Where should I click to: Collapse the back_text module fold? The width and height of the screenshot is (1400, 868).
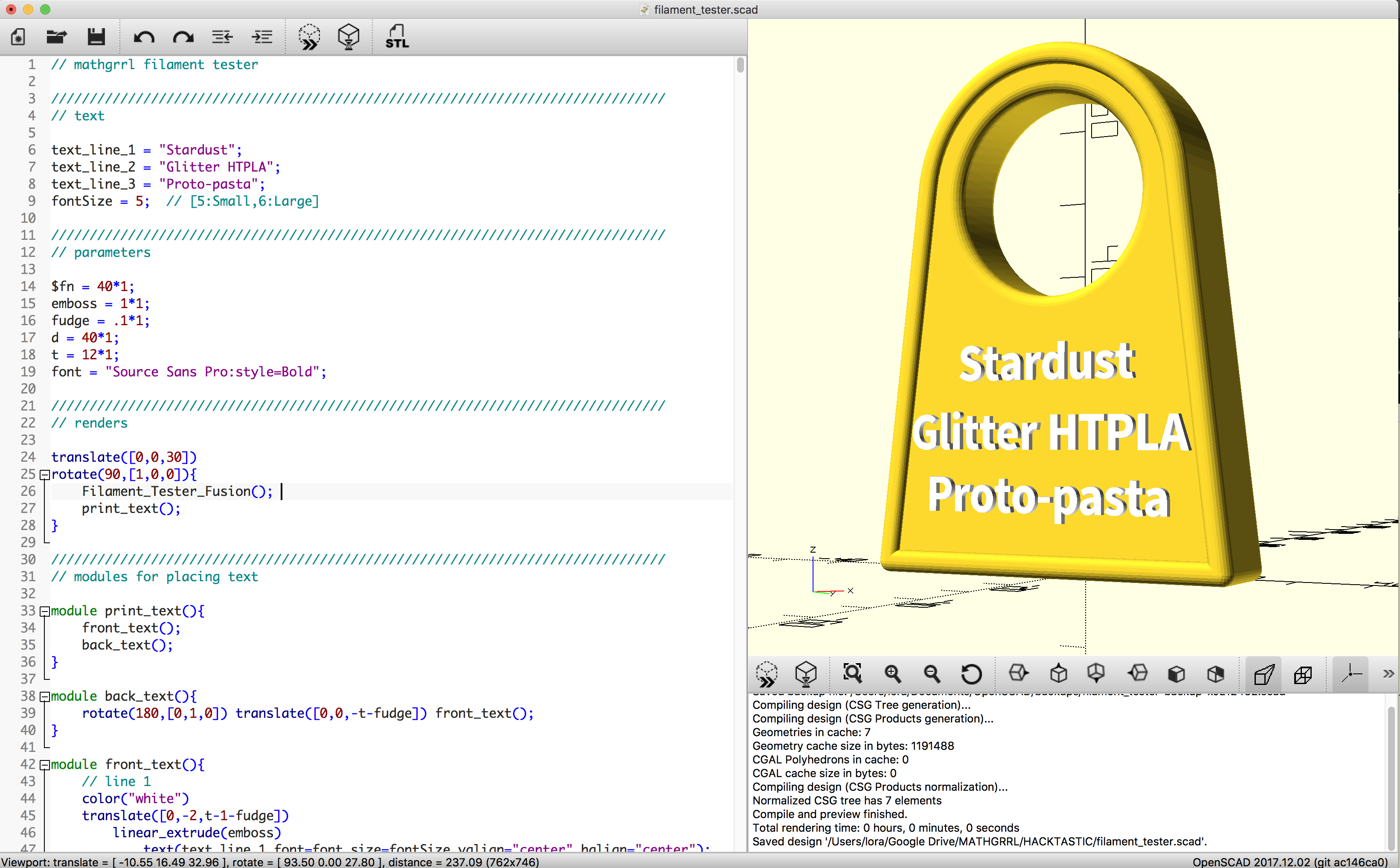(x=44, y=697)
